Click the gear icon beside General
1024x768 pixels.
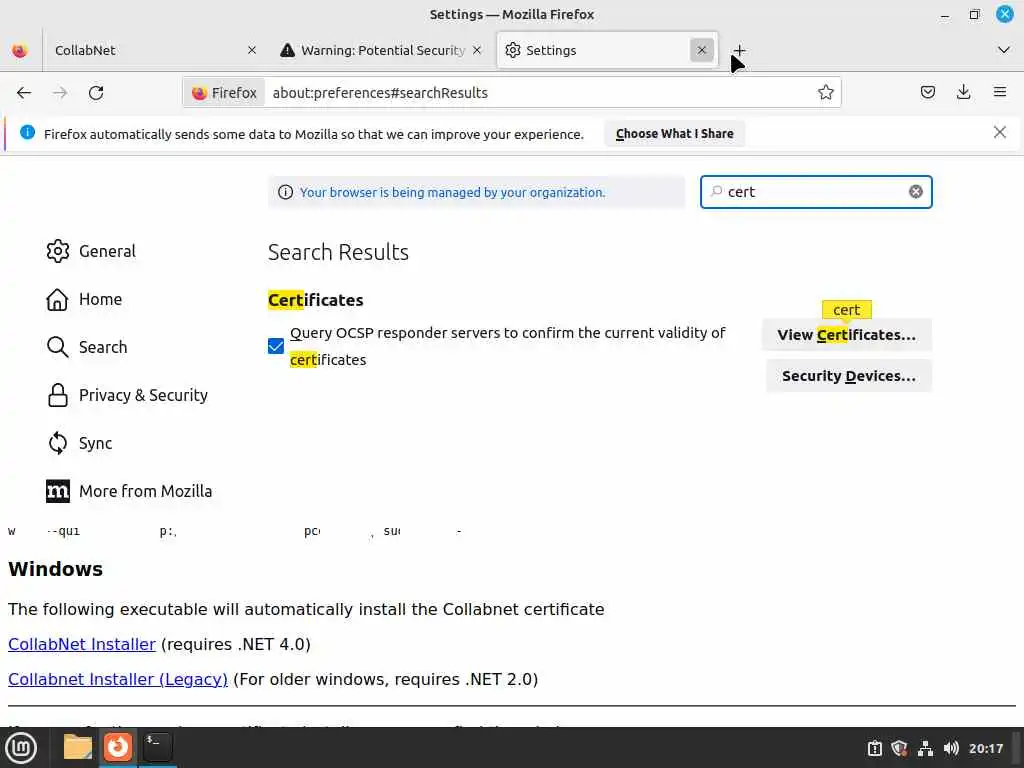[57, 251]
